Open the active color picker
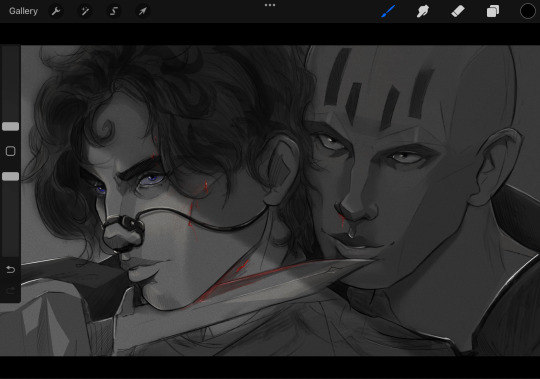This screenshot has width=540, height=379. point(528,11)
